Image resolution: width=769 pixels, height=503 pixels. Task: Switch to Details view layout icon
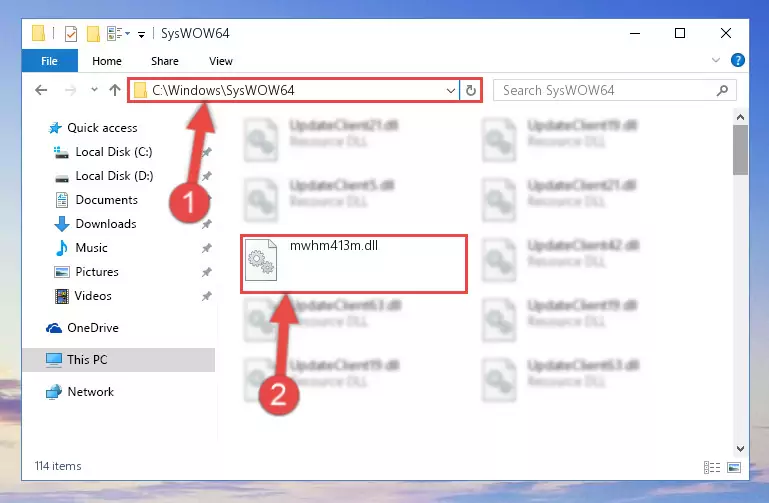point(712,467)
